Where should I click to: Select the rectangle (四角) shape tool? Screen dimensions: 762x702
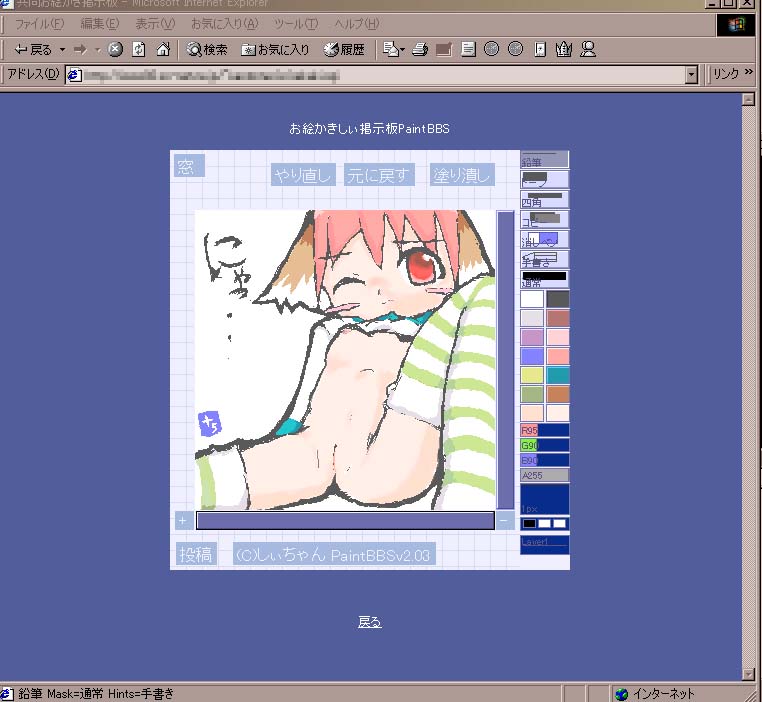544,199
